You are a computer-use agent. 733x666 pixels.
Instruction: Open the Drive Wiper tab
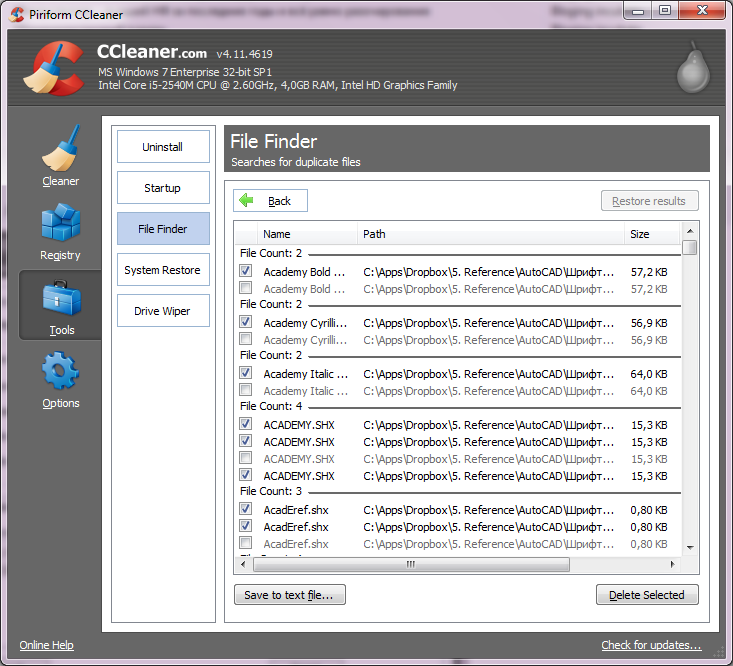pos(163,311)
